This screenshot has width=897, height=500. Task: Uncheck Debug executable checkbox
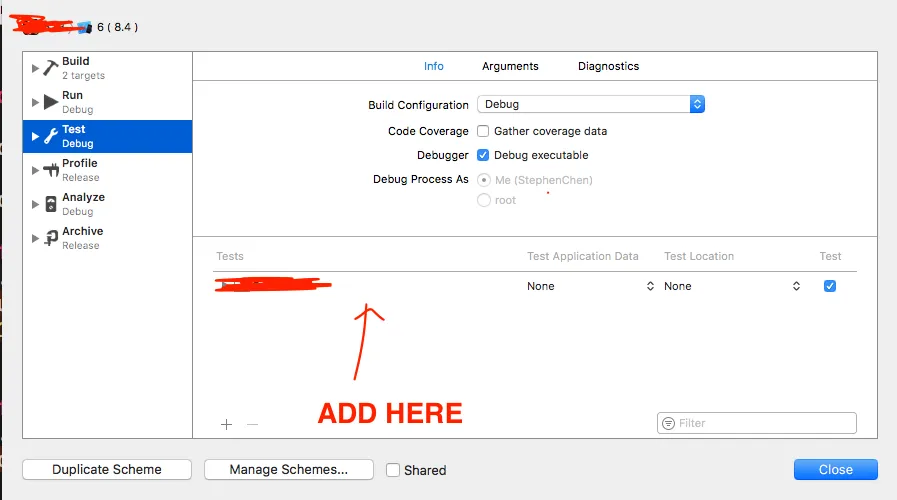pos(484,155)
